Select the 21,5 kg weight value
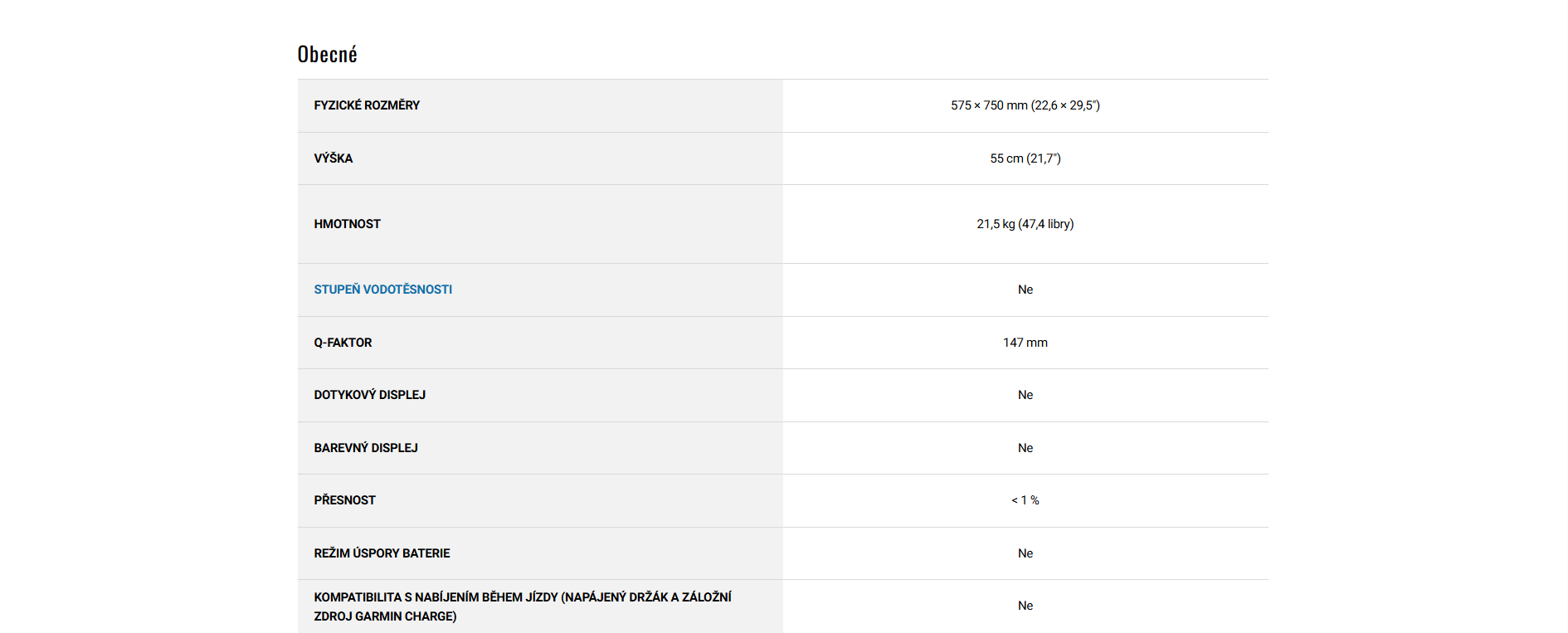The image size is (1568, 633). point(1025,224)
